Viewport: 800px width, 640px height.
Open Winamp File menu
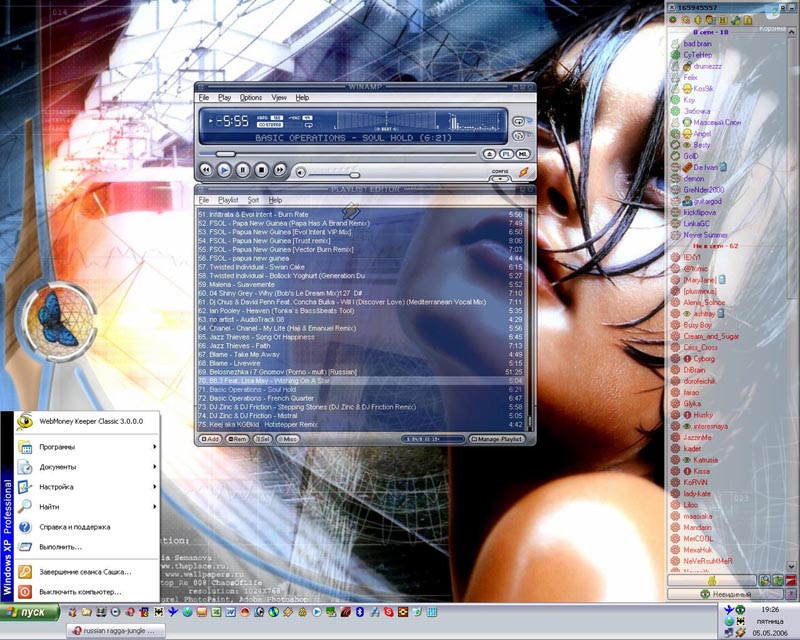204,97
